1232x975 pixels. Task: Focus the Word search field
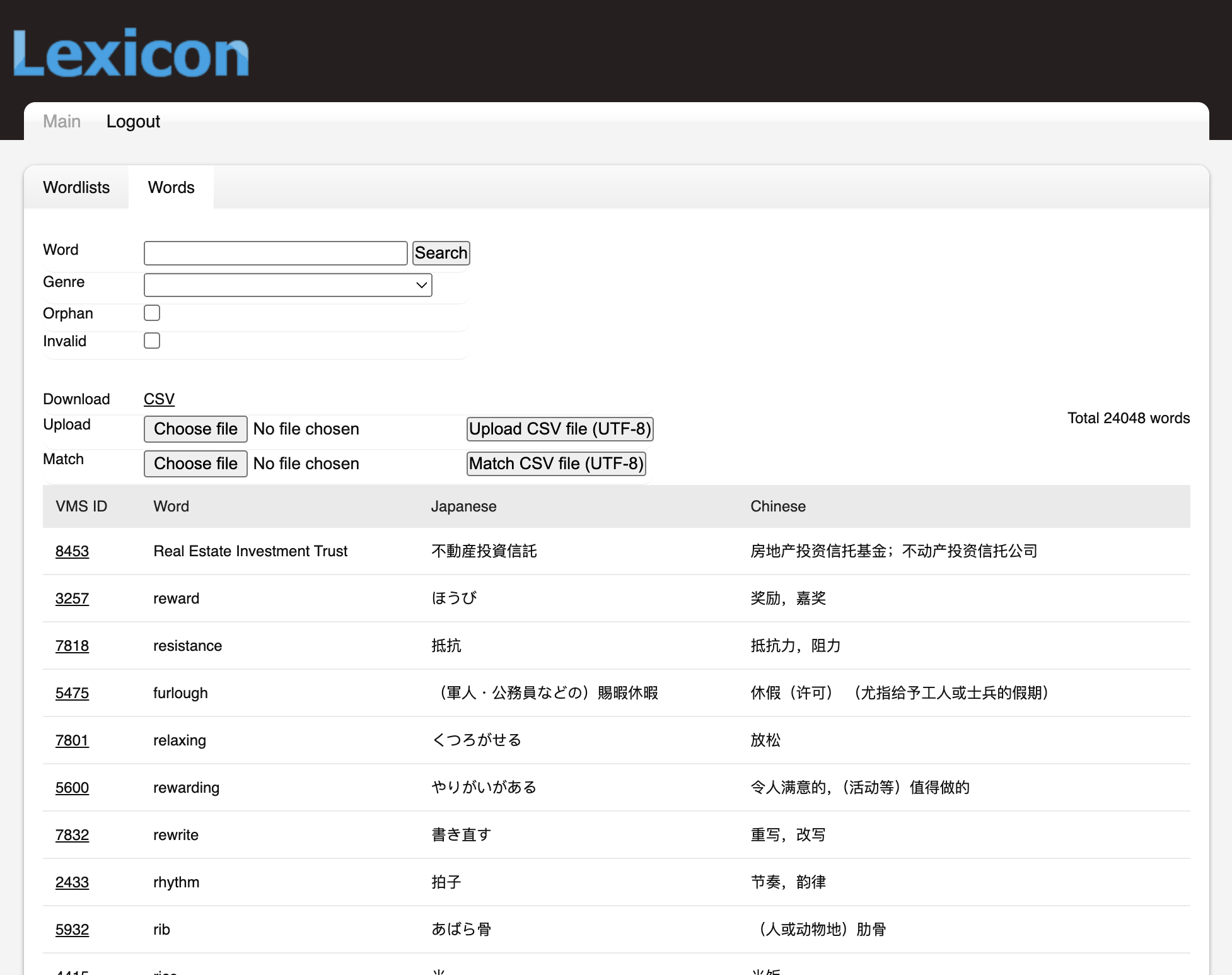click(x=276, y=253)
